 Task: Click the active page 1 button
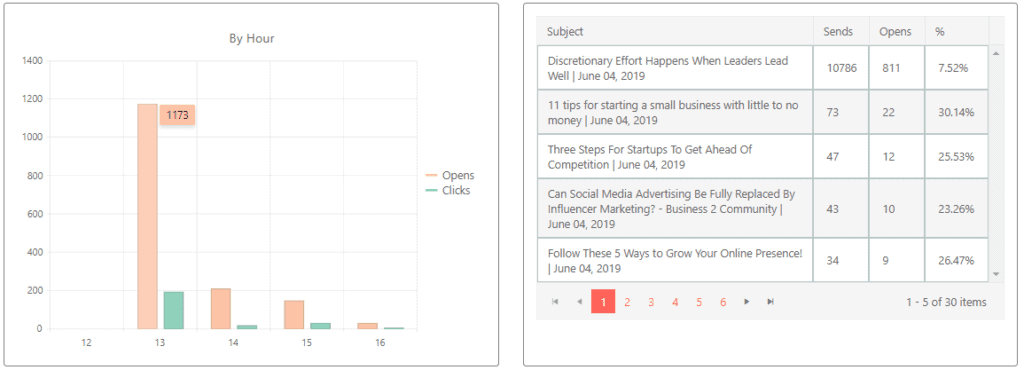[603, 301]
